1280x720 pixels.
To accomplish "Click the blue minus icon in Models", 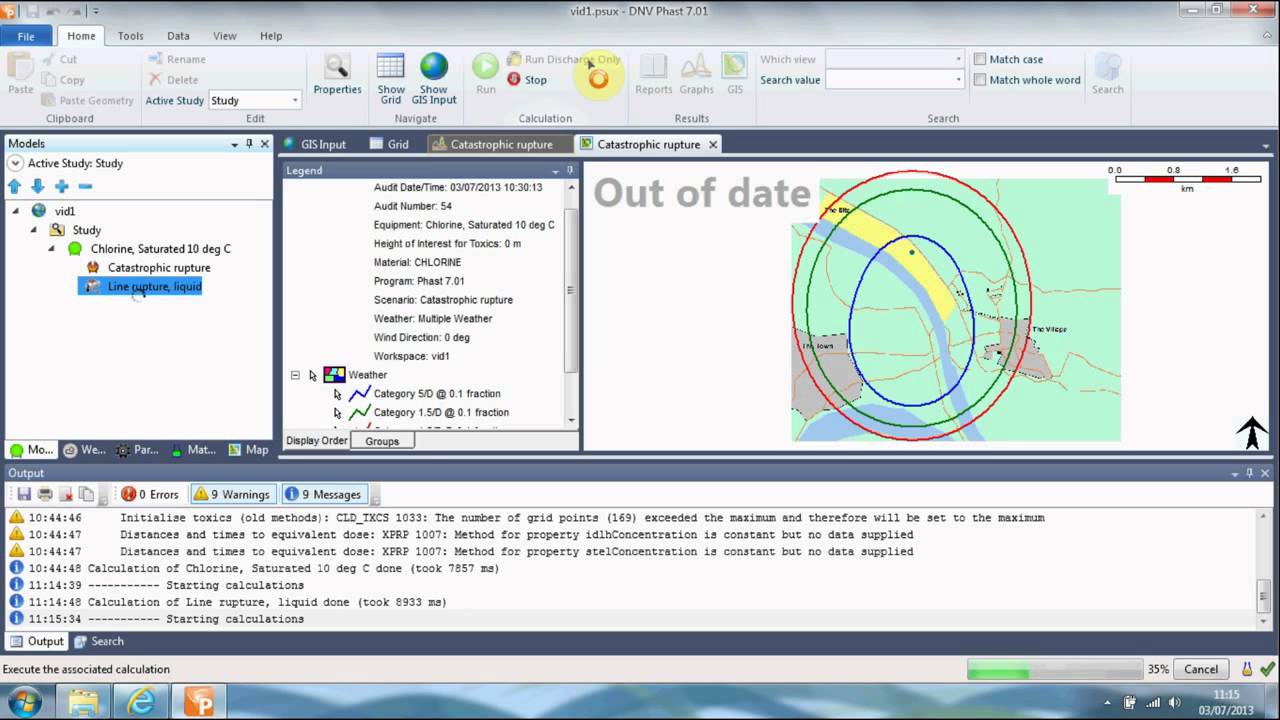I will [x=85, y=186].
